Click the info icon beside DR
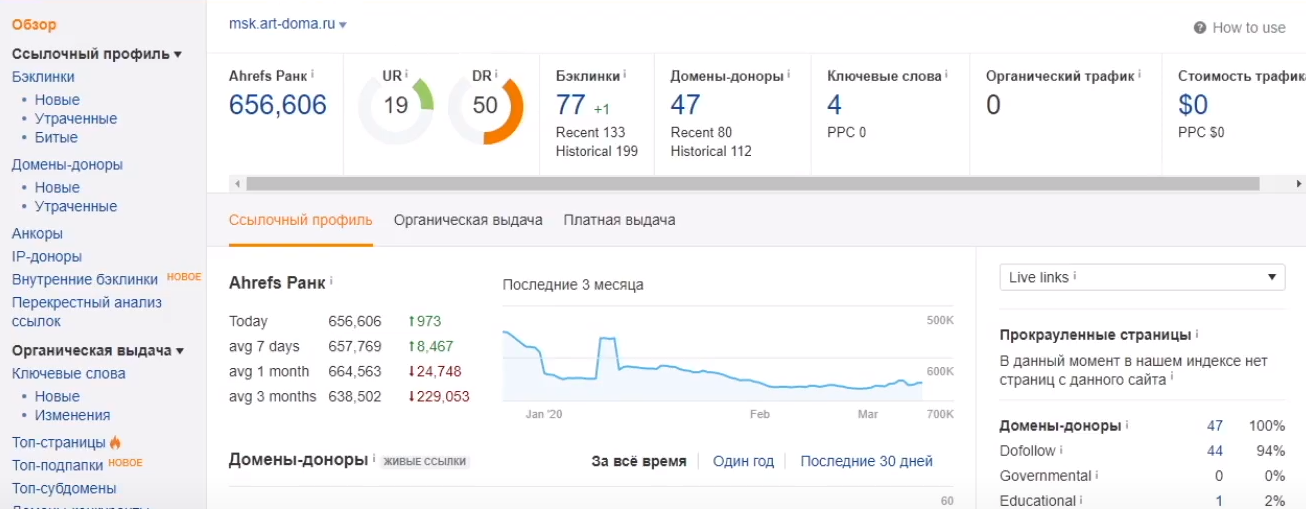The image size is (1306, 509). [x=496, y=75]
